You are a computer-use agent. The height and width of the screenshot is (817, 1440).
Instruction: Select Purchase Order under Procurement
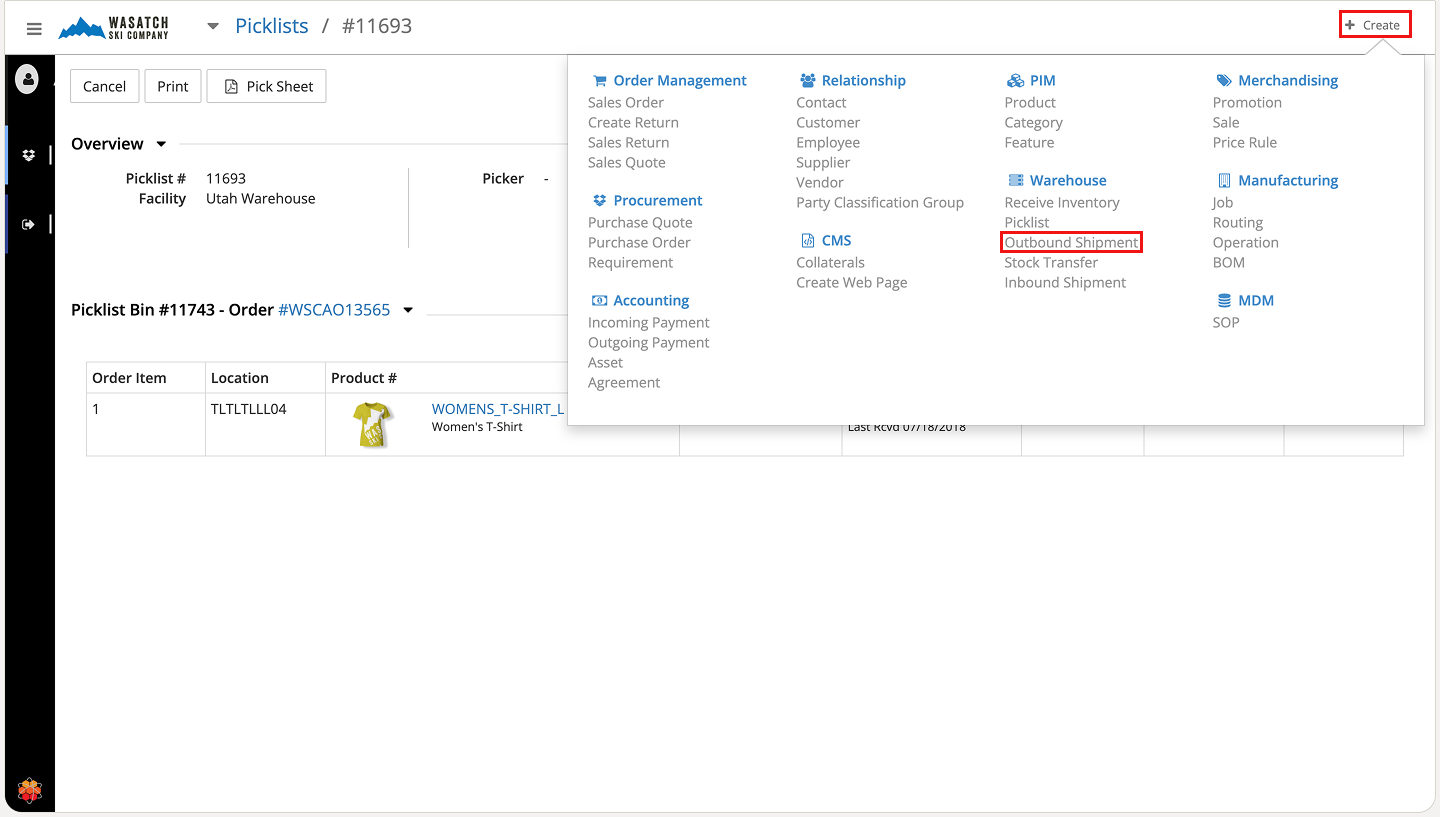639,242
